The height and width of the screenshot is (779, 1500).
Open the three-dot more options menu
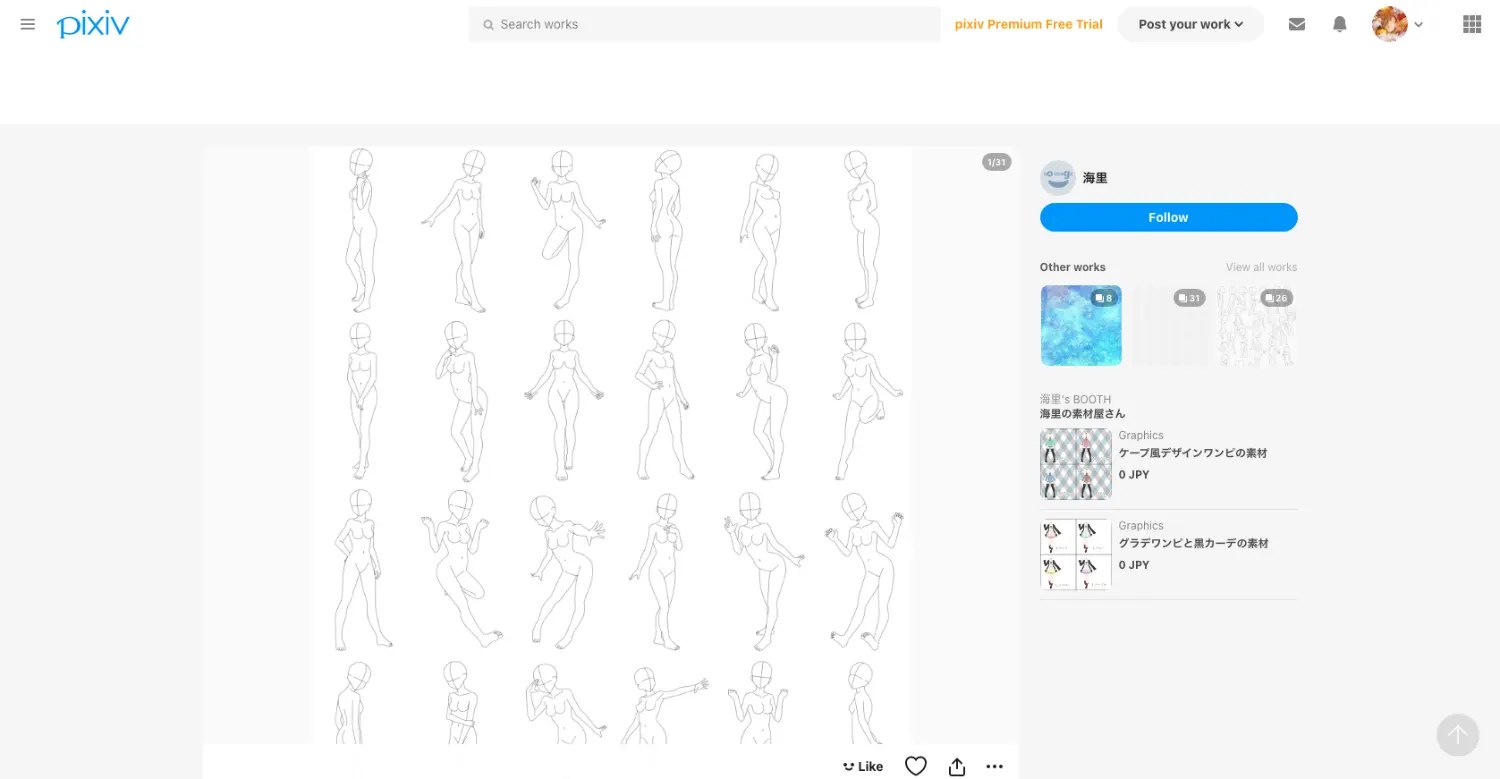coord(994,766)
